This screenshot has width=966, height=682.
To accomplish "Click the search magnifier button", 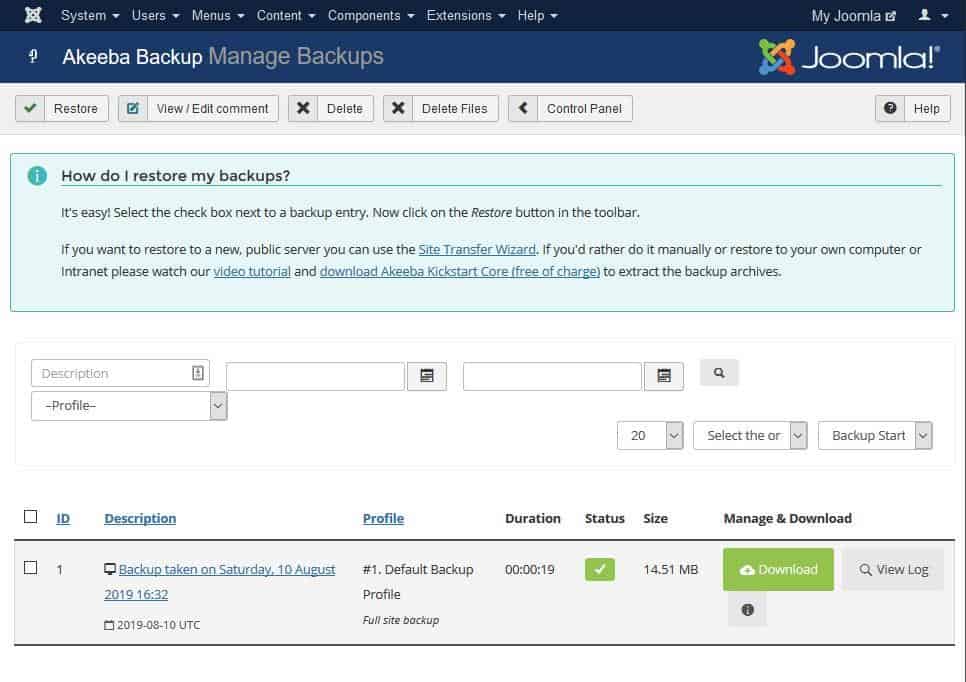I will pyautogui.click(x=719, y=373).
